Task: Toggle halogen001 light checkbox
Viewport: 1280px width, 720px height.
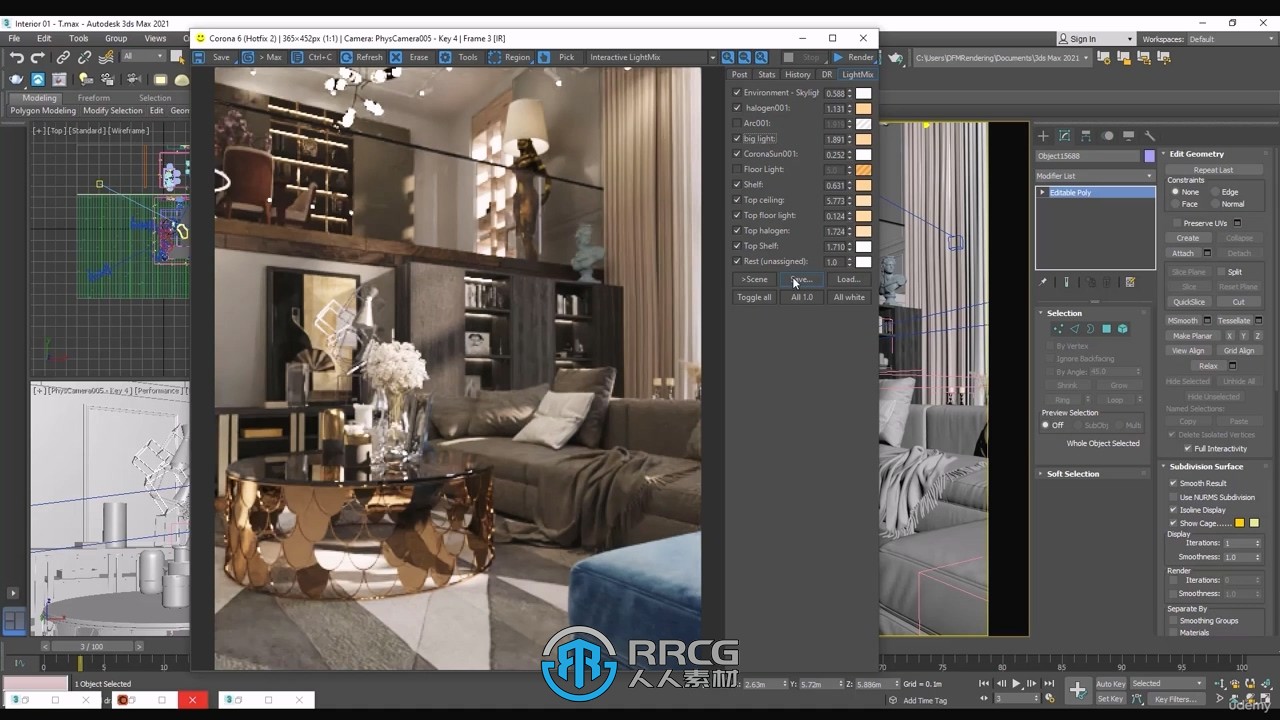Action: 737,108
